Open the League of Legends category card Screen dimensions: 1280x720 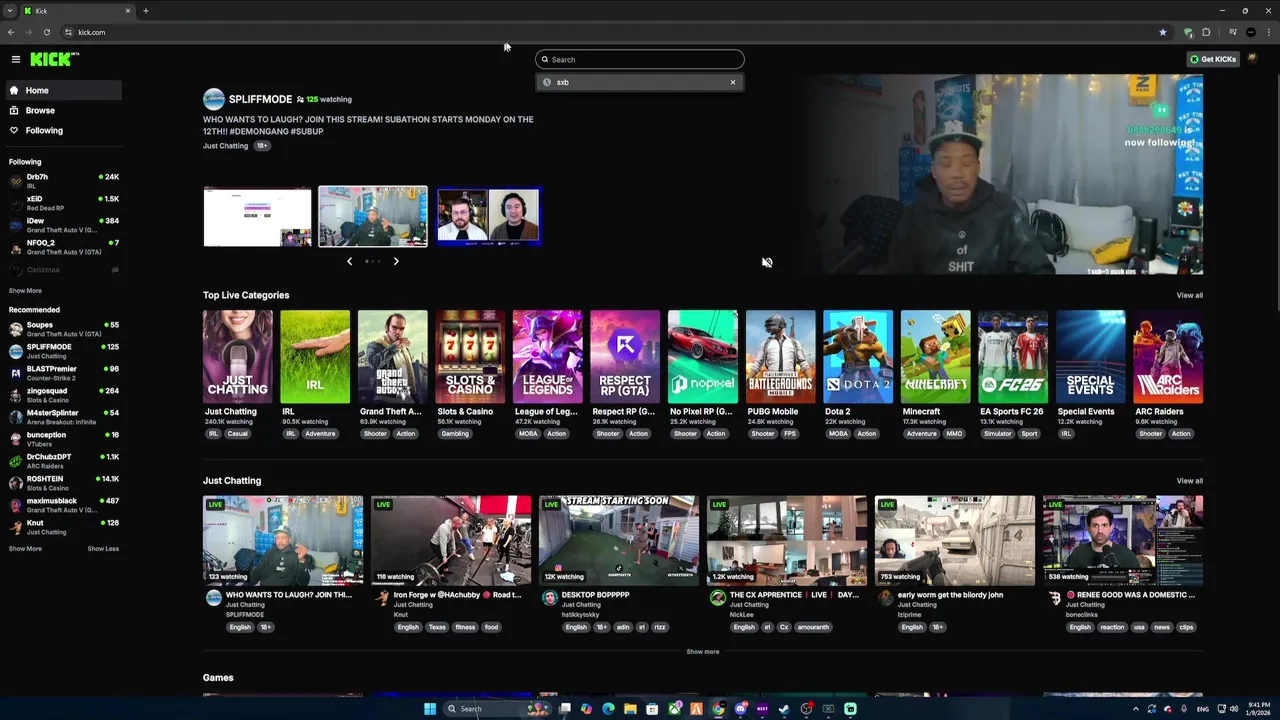click(548, 357)
